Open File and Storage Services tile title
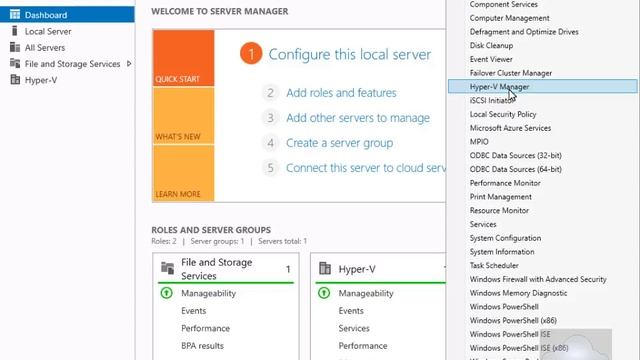The height and width of the screenshot is (360, 640). point(216,269)
